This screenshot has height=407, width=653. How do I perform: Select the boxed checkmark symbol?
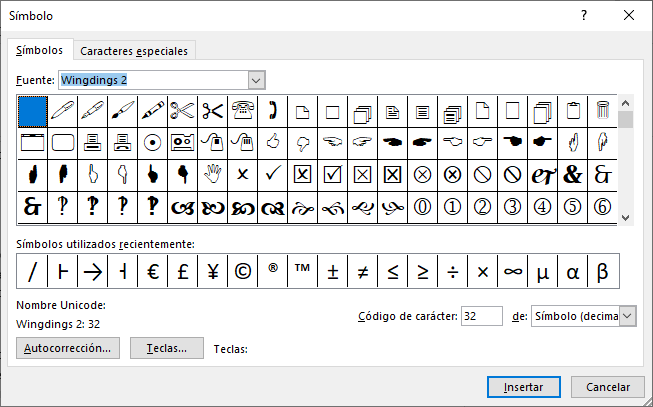click(x=333, y=174)
